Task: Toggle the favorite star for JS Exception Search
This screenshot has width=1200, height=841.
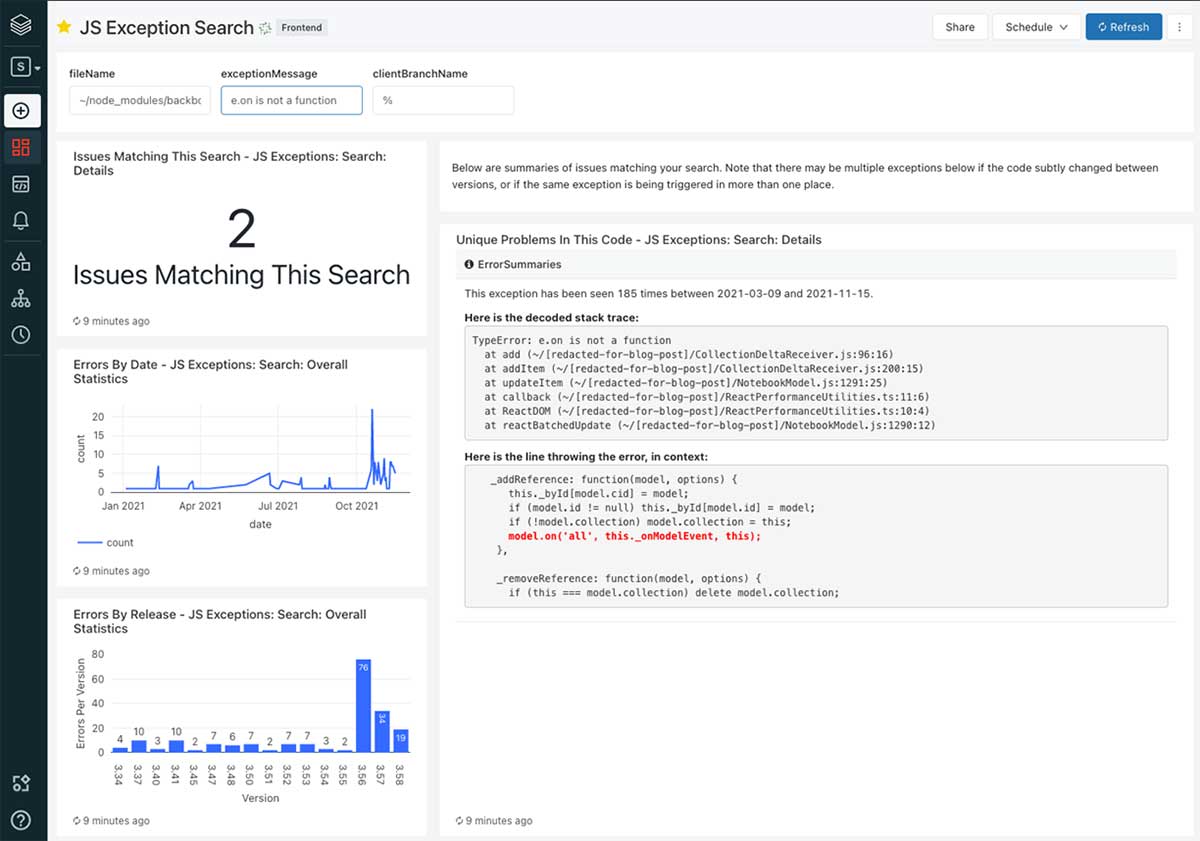Action: point(64,27)
